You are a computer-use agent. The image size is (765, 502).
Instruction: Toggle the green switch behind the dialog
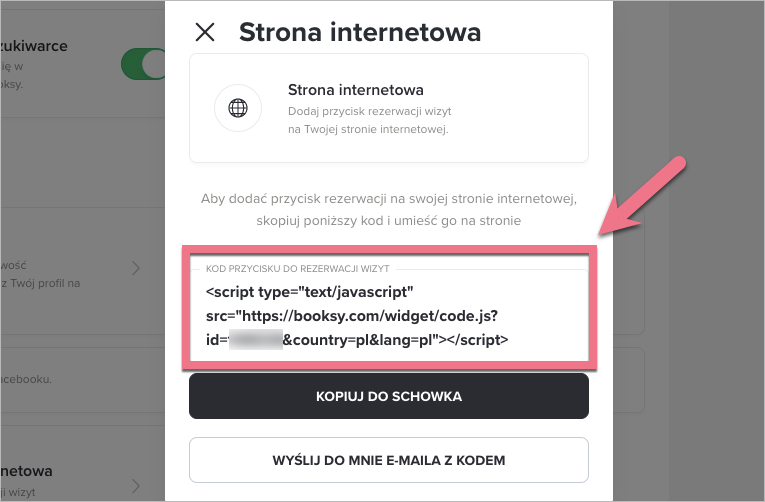[x=143, y=63]
